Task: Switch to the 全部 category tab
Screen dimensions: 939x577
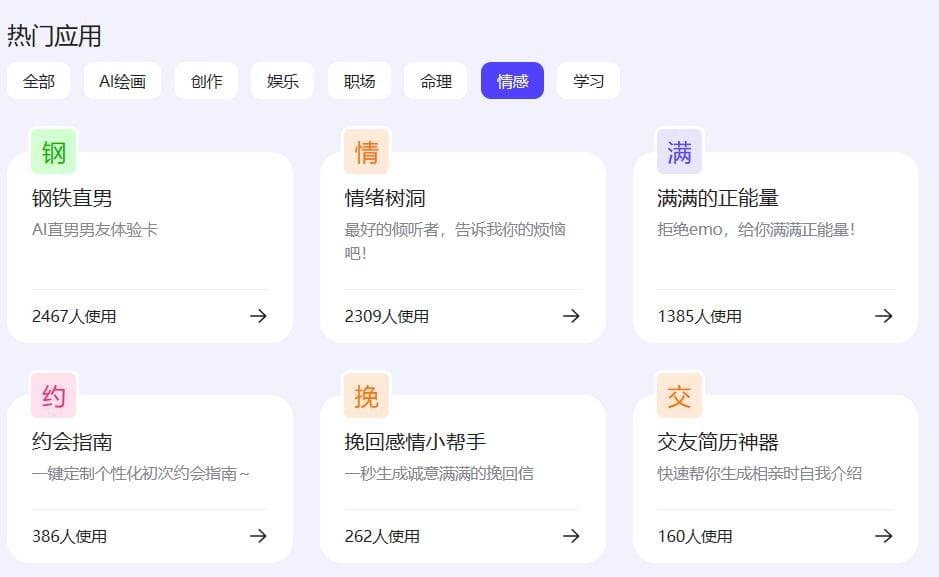Action: click(x=39, y=81)
